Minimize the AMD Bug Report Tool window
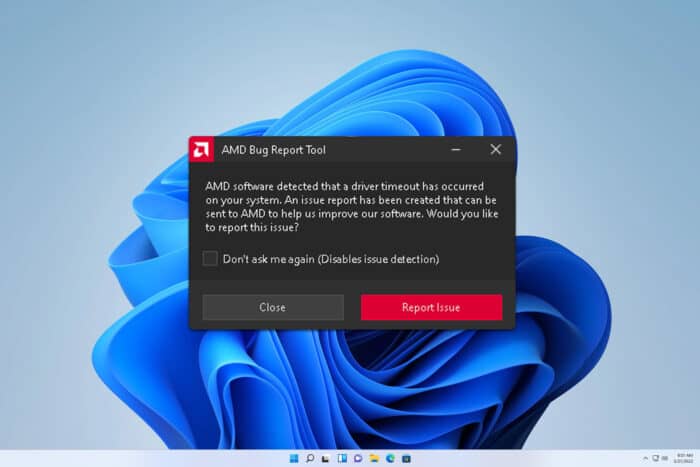 pyautogui.click(x=456, y=150)
